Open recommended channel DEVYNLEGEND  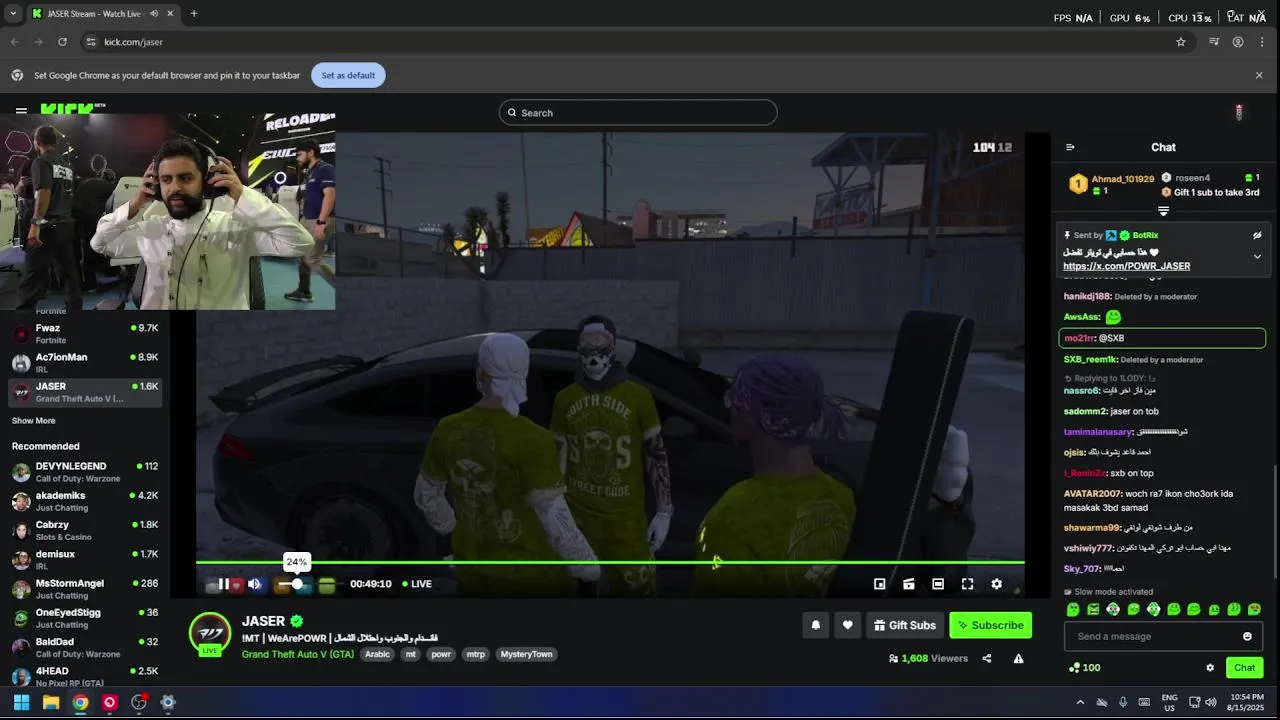84,472
